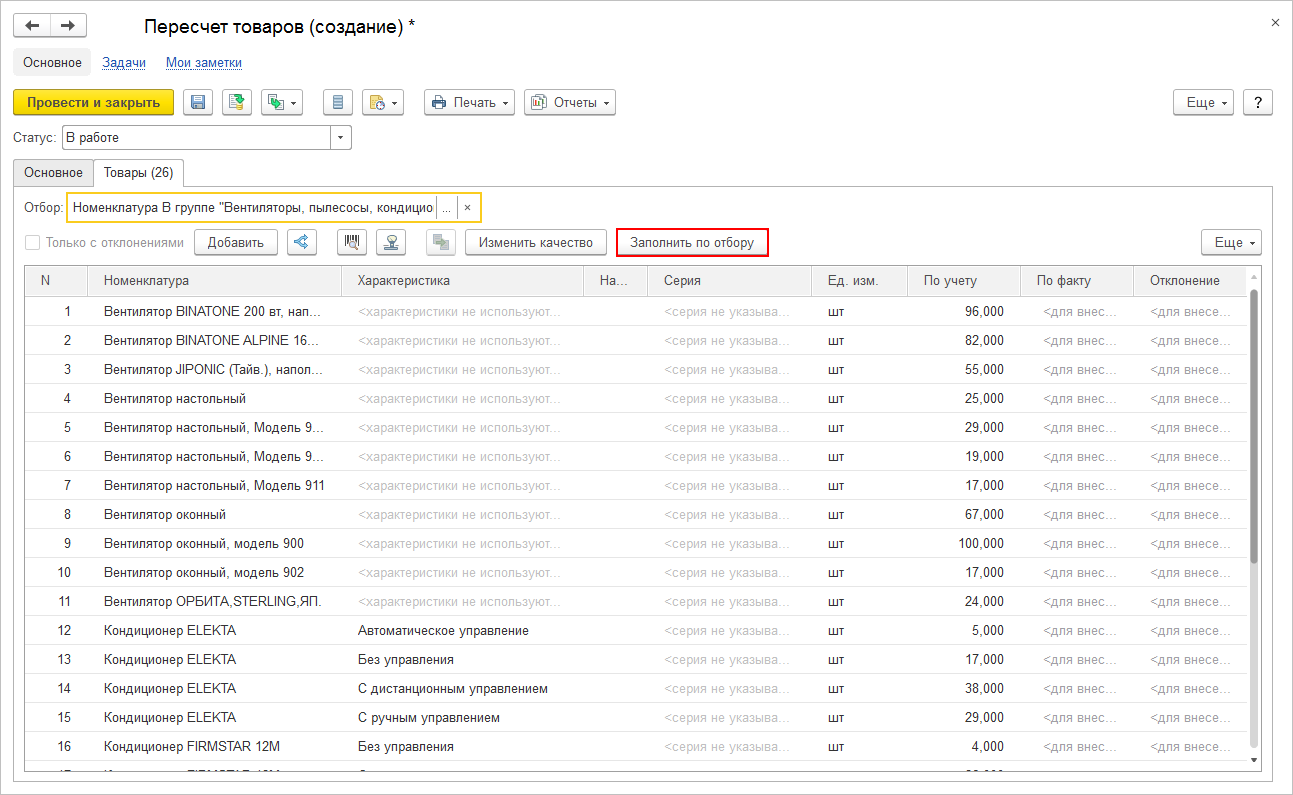Click the stamp-shaped equipment icon
1293x795 pixels.
click(x=392, y=242)
